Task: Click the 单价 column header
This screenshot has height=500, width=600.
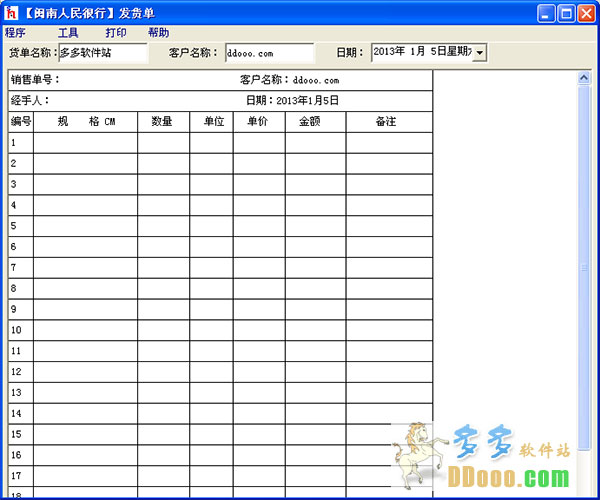Action: (259, 122)
